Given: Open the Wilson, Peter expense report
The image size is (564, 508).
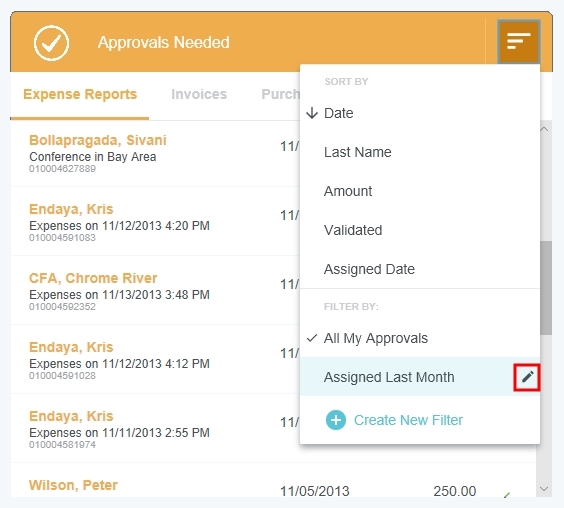Looking at the screenshot, I should [x=73, y=485].
